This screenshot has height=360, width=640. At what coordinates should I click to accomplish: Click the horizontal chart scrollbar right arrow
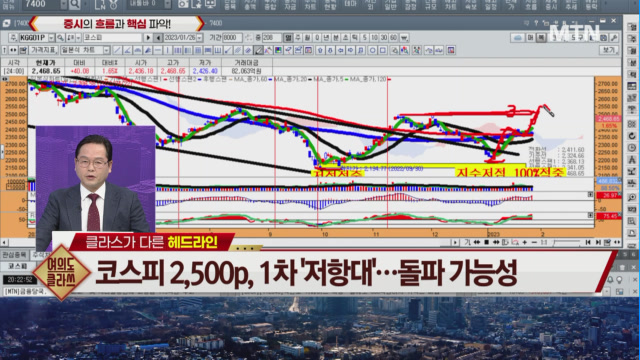455,242
